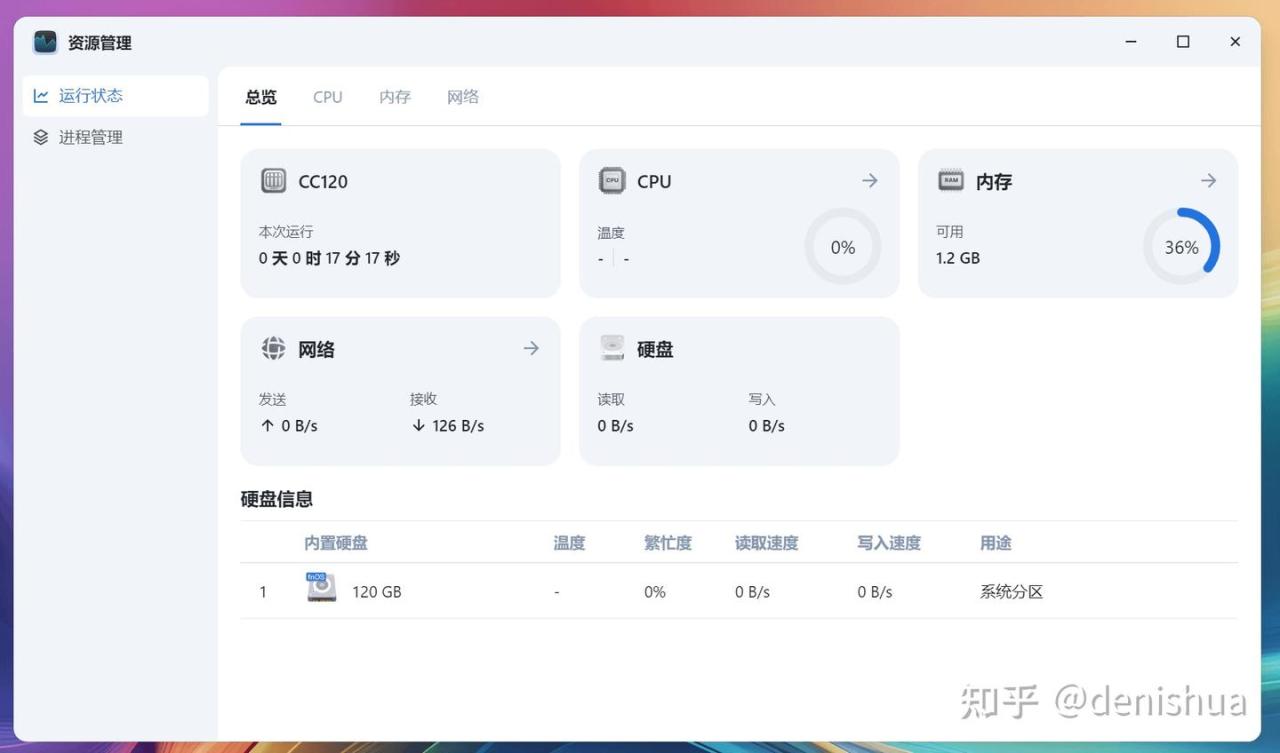Click the CC120 device icon
1280x753 pixels.
tap(273, 181)
